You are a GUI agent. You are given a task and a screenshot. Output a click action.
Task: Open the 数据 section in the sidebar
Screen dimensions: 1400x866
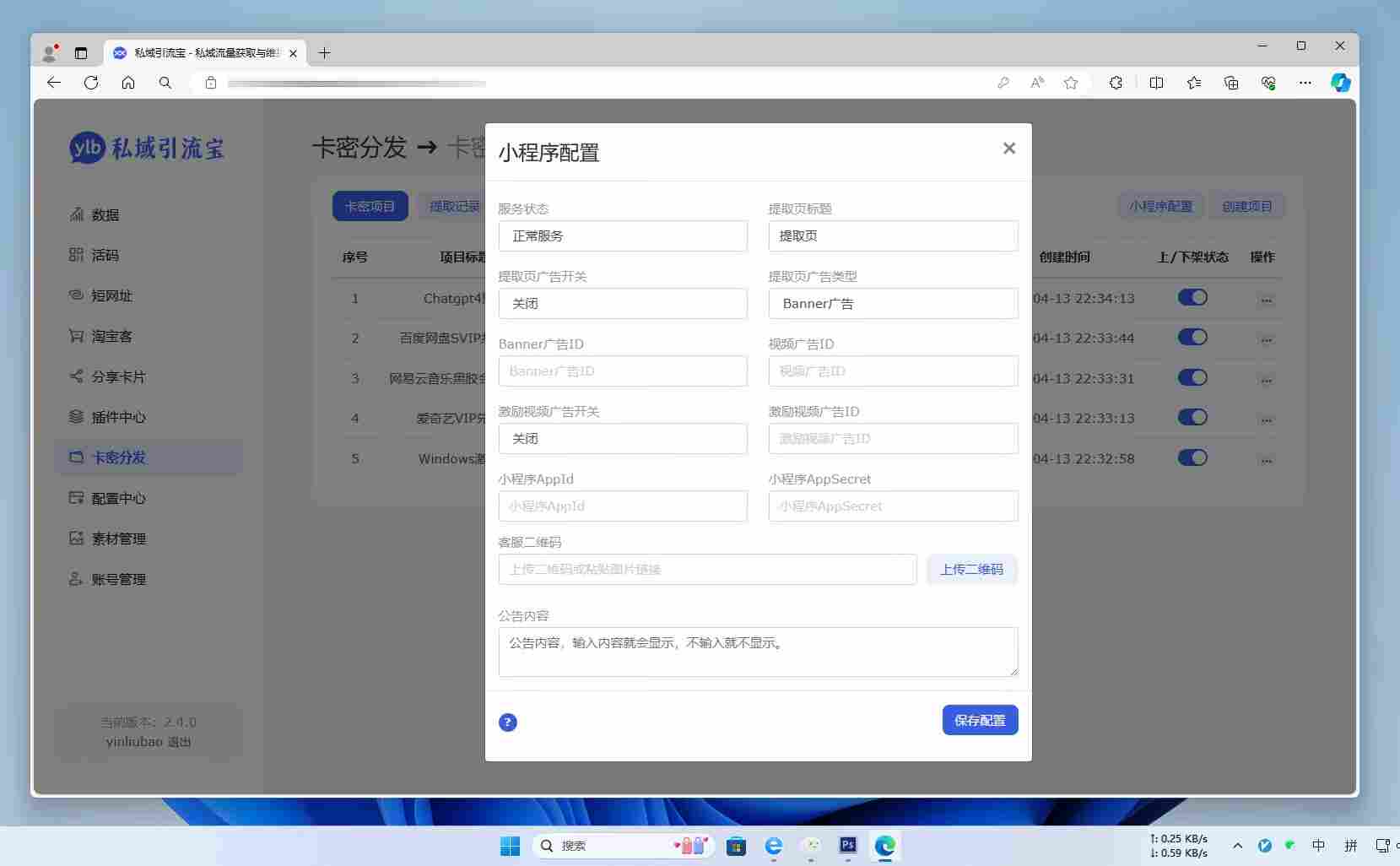[105, 214]
